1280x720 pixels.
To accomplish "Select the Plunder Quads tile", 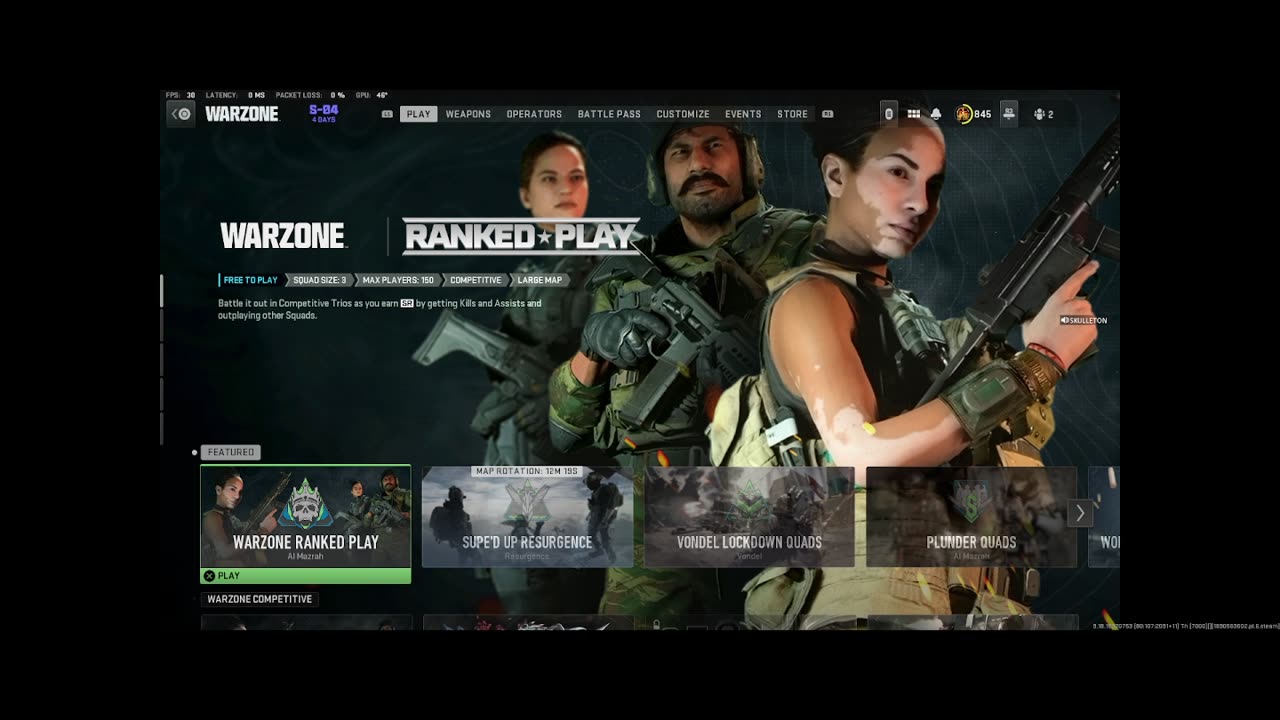I will (x=971, y=517).
